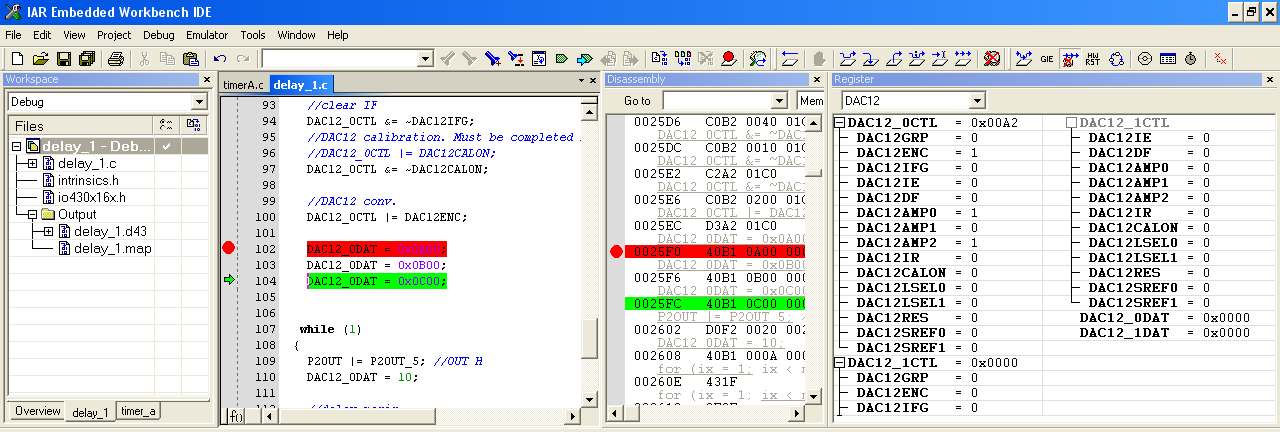Open the toolbar search combo box dropdown
Screen dimensions: 1280x432
click(x=425, y=59)
